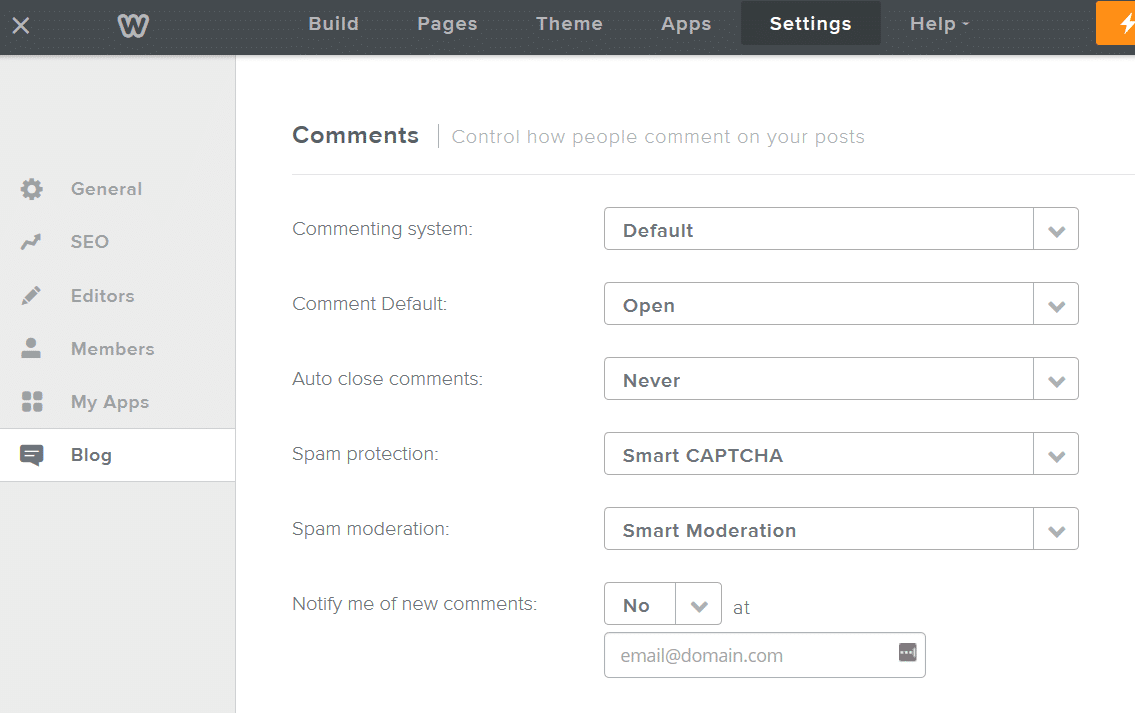Open the Pages section
Viewport: 1135px width, 713px height.
[446, 23]
